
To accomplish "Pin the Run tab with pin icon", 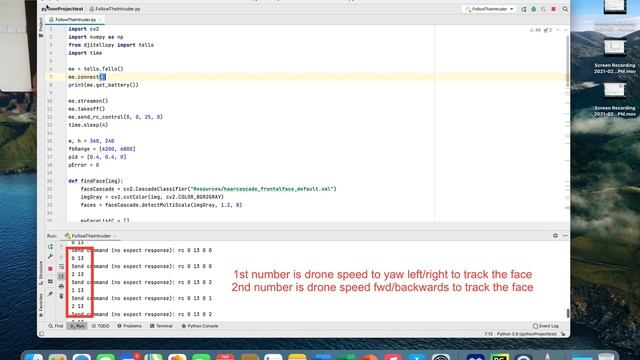I will (x=50, y=294).
